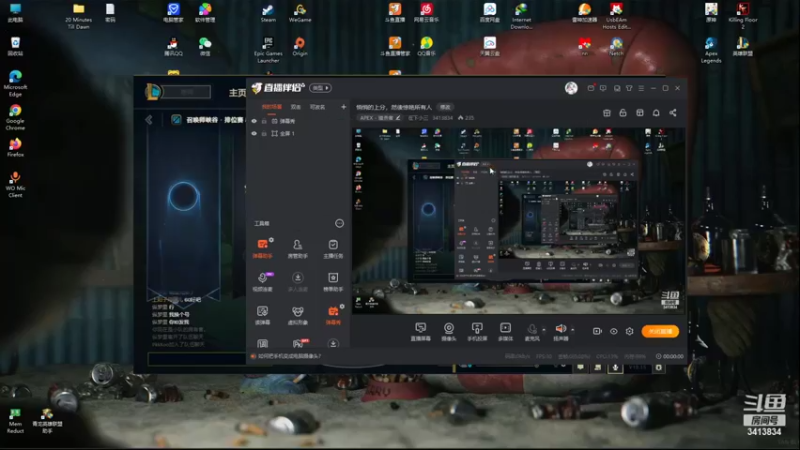Expand toolbox more options circle
This screenshot has width=800, height=450.
click(339, 223)
